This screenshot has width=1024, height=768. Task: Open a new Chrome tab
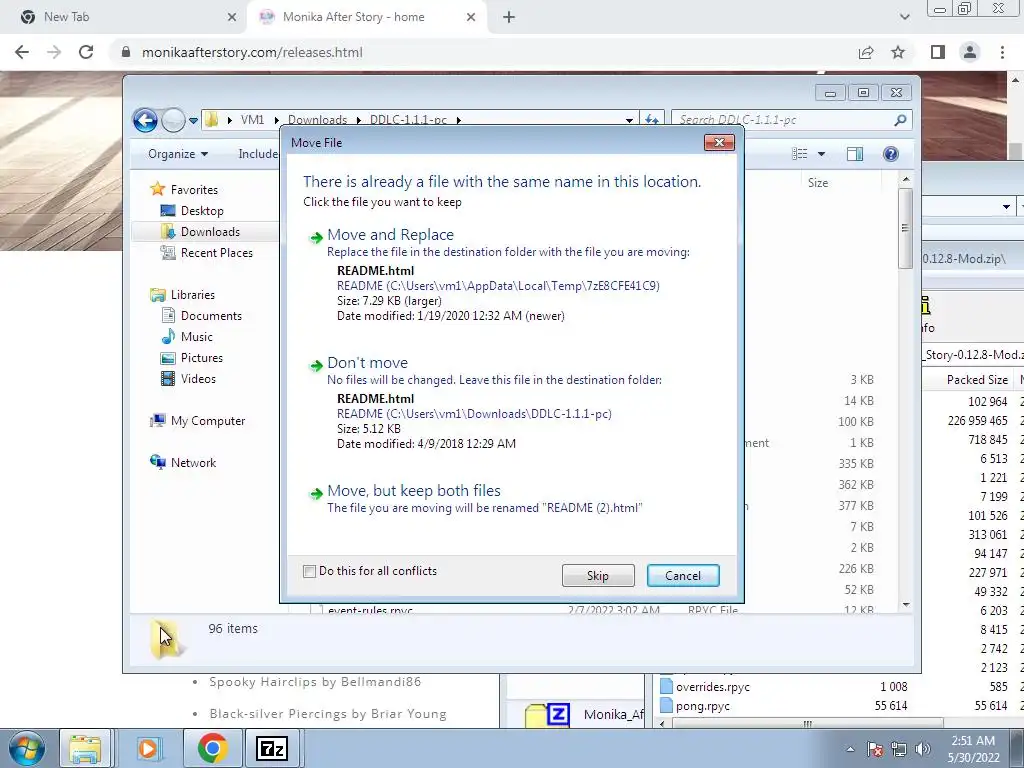coord(509,17)
